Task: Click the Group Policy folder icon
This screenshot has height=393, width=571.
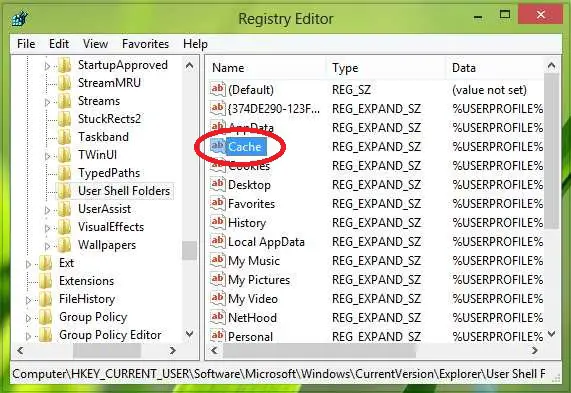Action: (x=46, y=318)
